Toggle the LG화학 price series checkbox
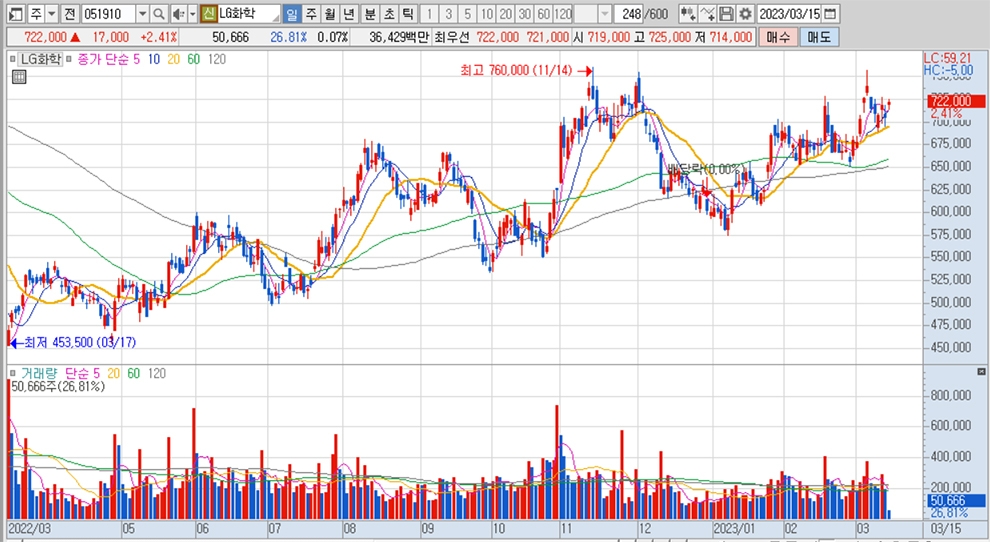 (14, 60)
